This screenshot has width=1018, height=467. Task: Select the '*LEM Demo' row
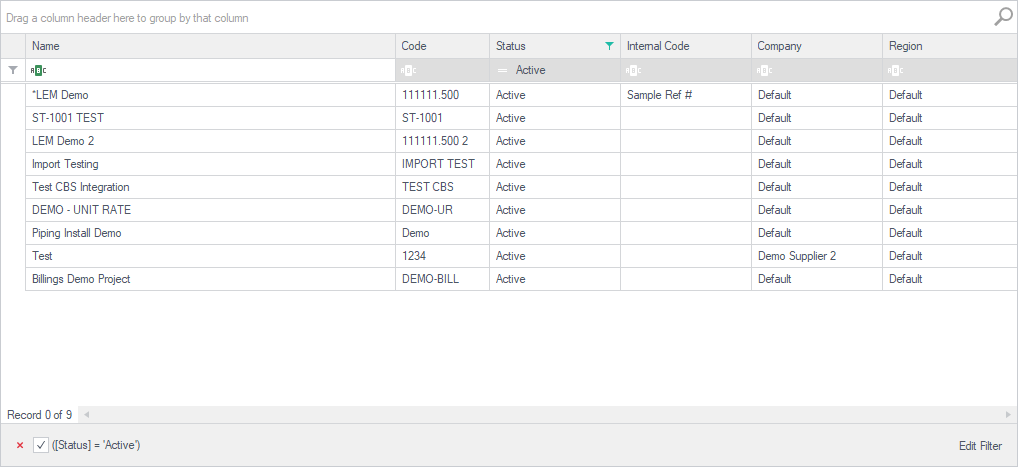click(521, 95)
